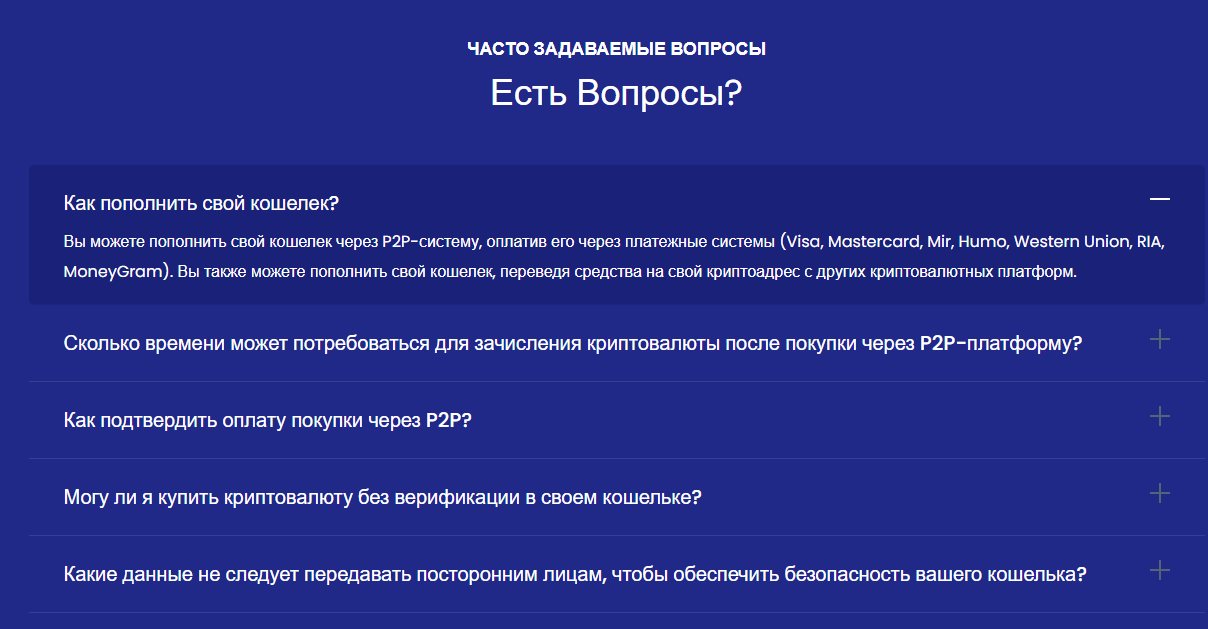Open question about buying crypto without verification

382,497
